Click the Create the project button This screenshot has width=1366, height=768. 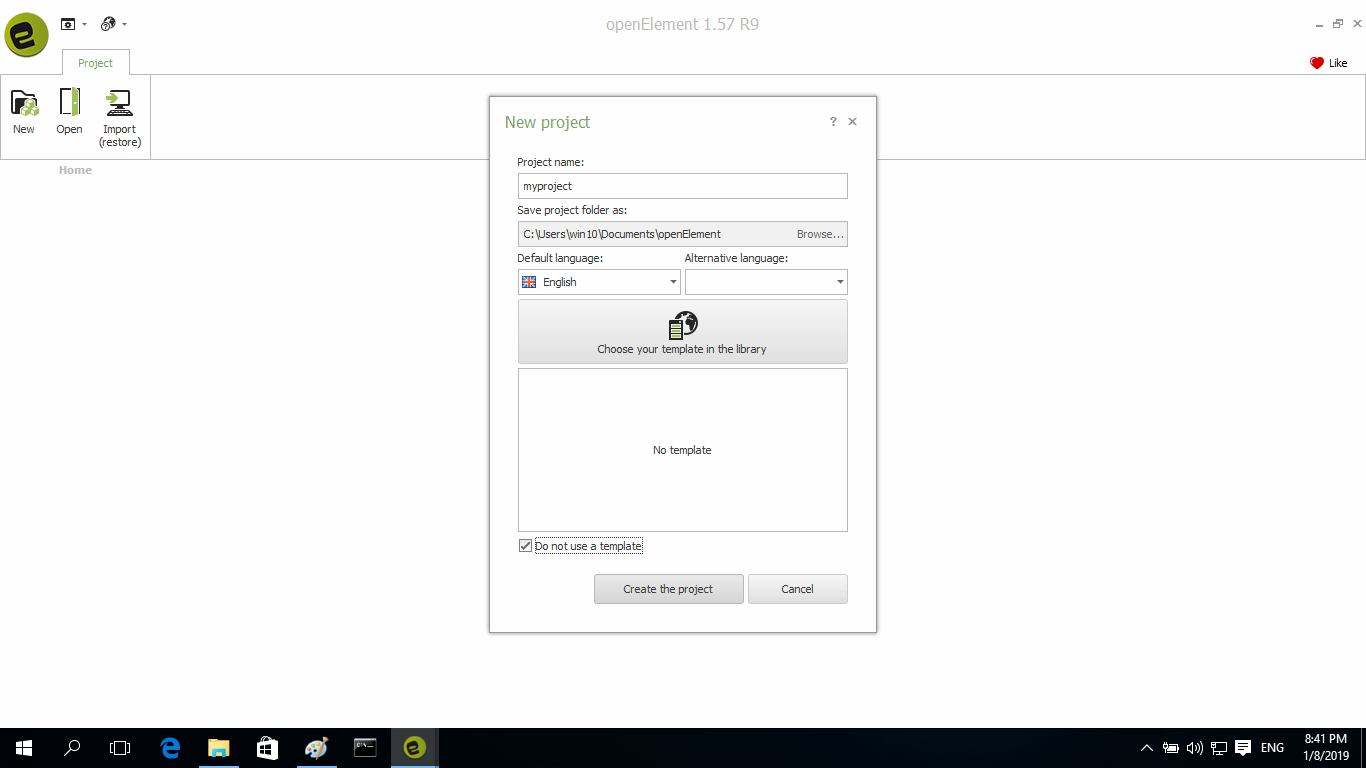tap(668, 589)
